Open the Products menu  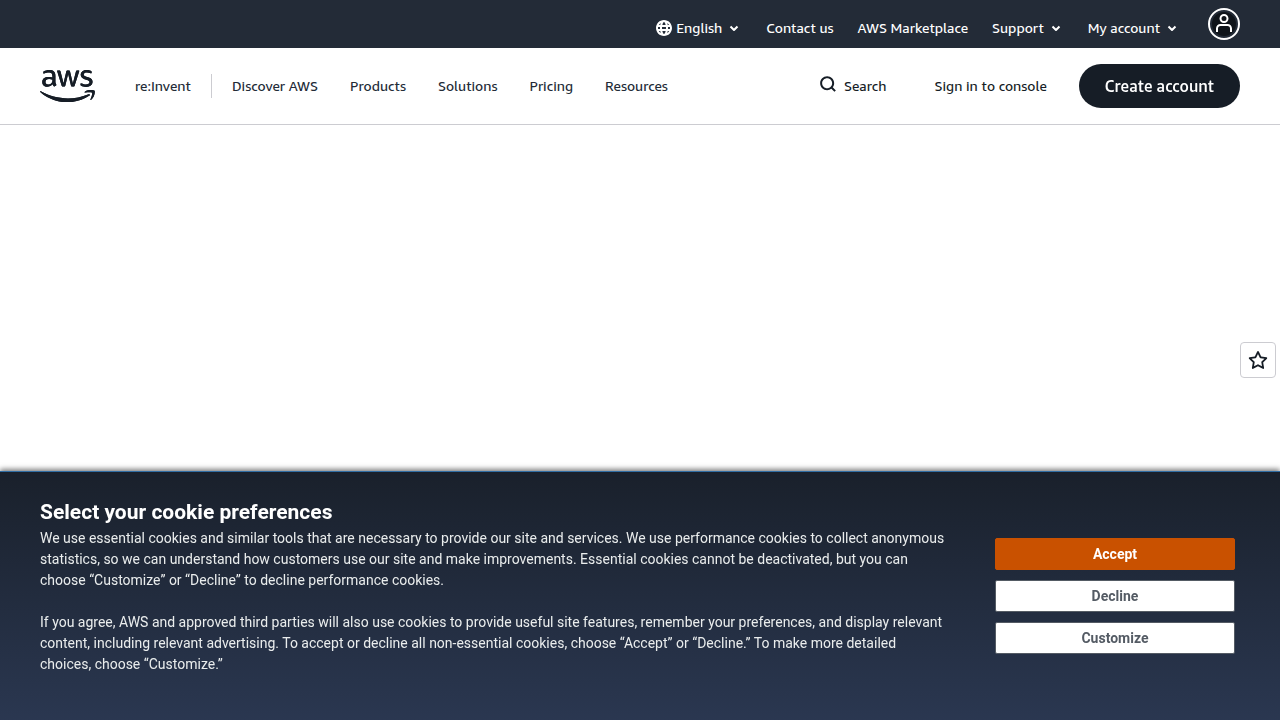(378, 86)
